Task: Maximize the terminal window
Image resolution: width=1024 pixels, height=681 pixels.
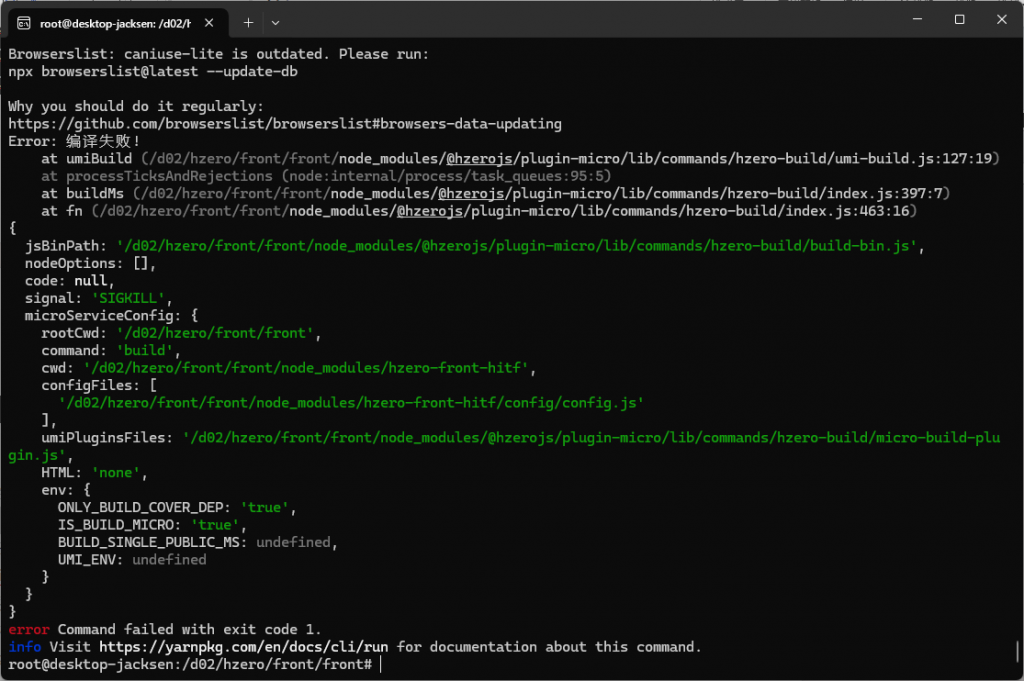Action: tap(959, 20)
